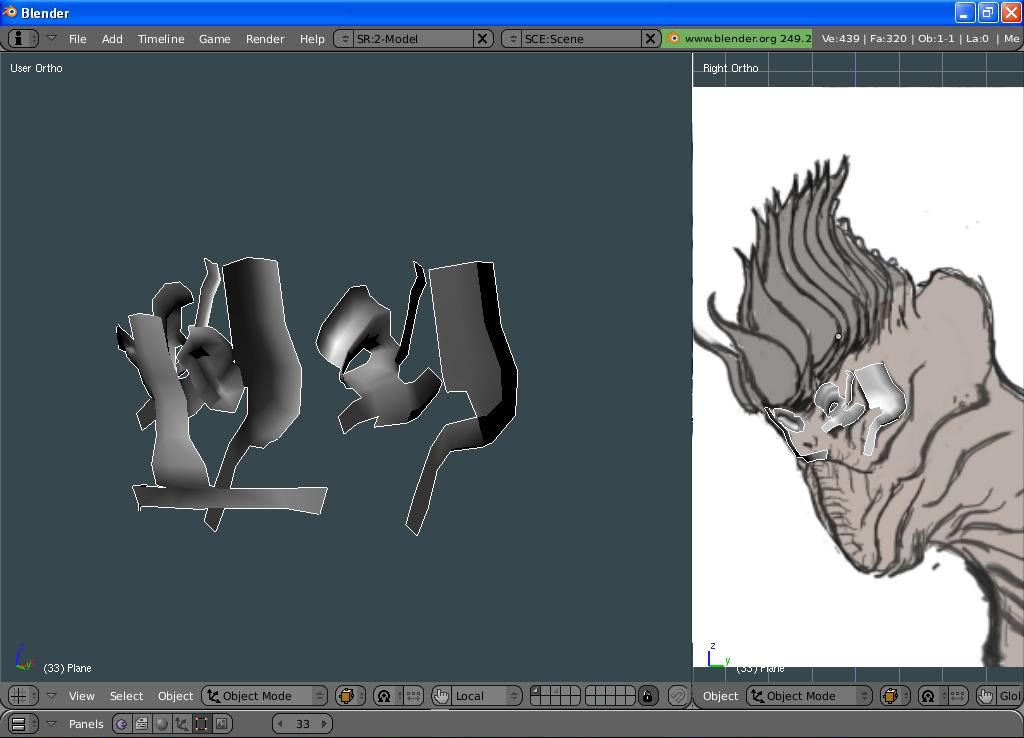Toggle move object centers only button
The width and height of the screenshot is (1024, 738).
[x=412, y=696]
